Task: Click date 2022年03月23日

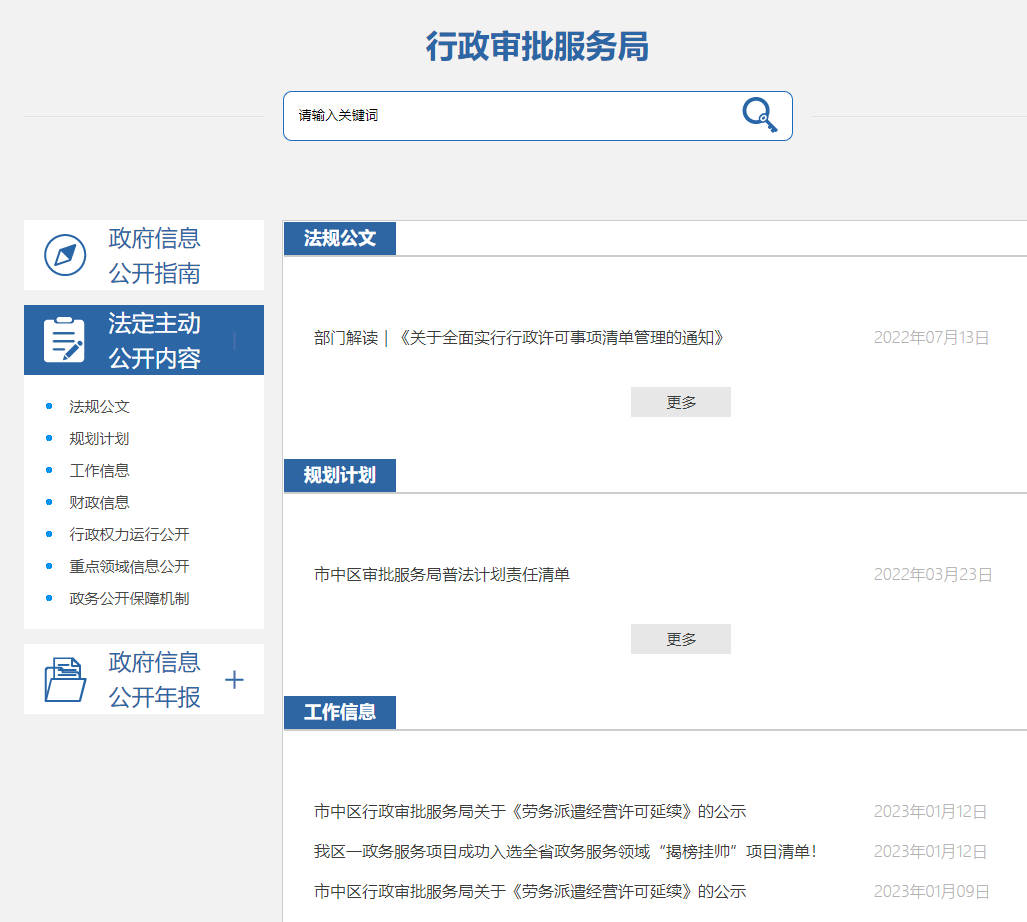Action: [933, 575]
